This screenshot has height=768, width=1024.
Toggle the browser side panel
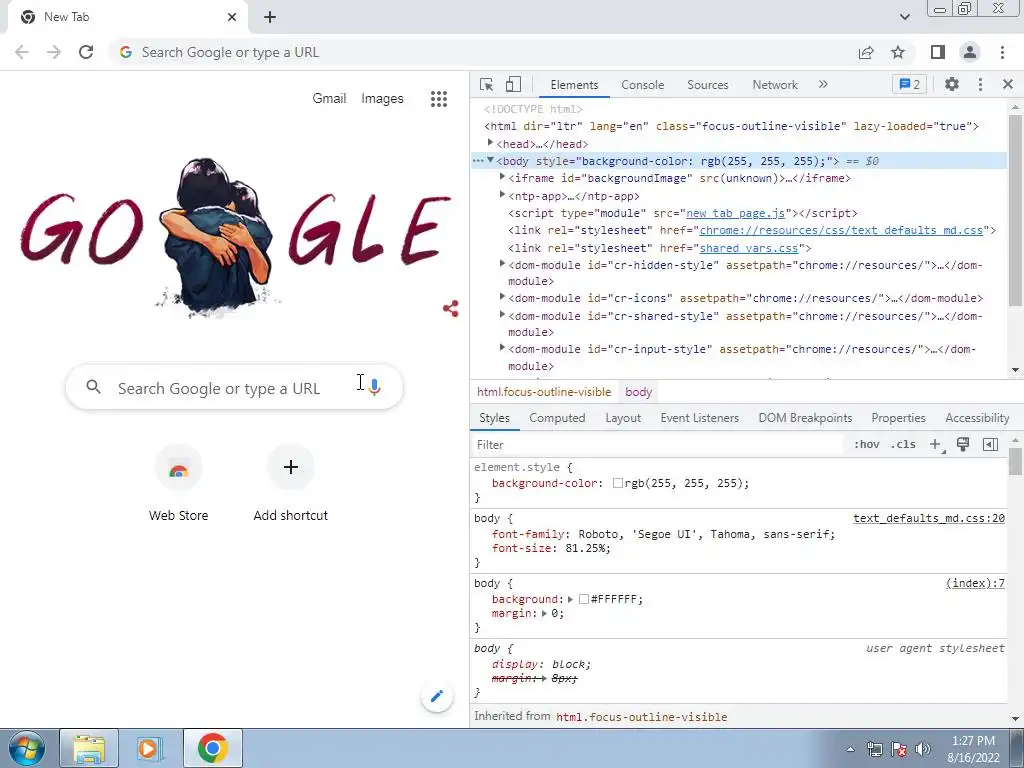(938, 52)
